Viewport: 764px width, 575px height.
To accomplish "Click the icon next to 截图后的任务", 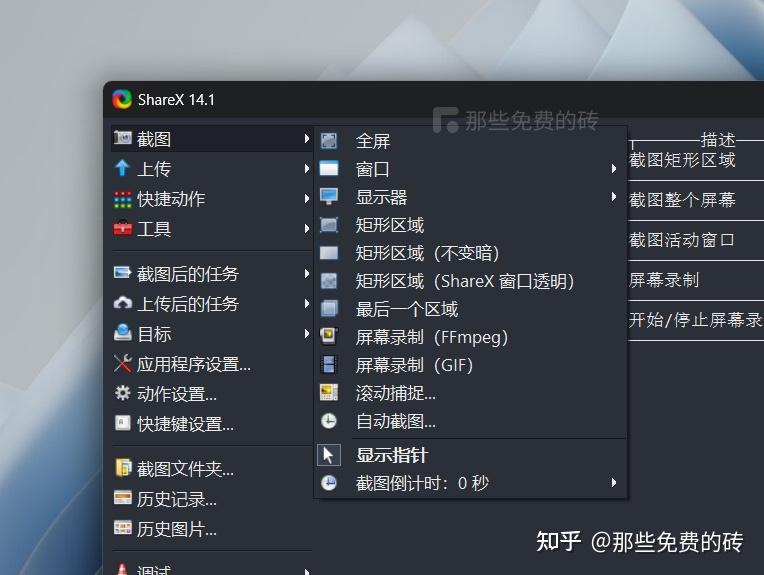I will [122, 272].
